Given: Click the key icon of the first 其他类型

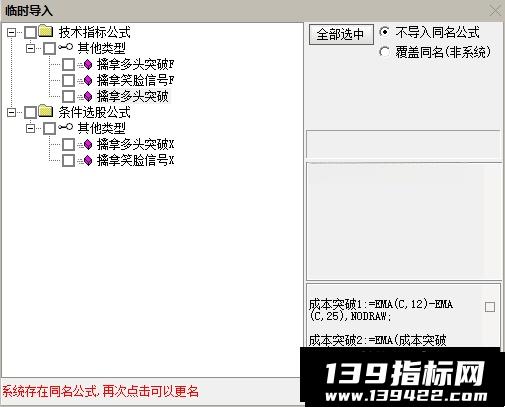Looking at the screenshot, I should (65, 47).
